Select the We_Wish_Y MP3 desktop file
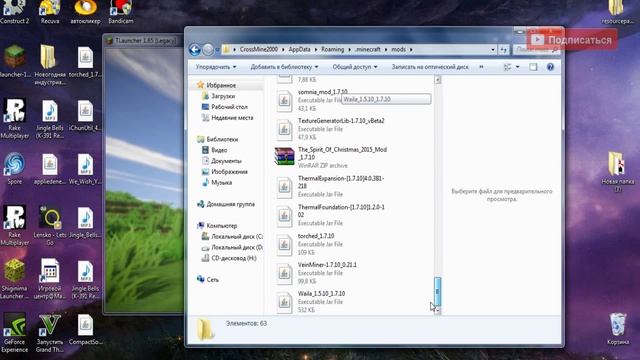 (x=85, y=169)
